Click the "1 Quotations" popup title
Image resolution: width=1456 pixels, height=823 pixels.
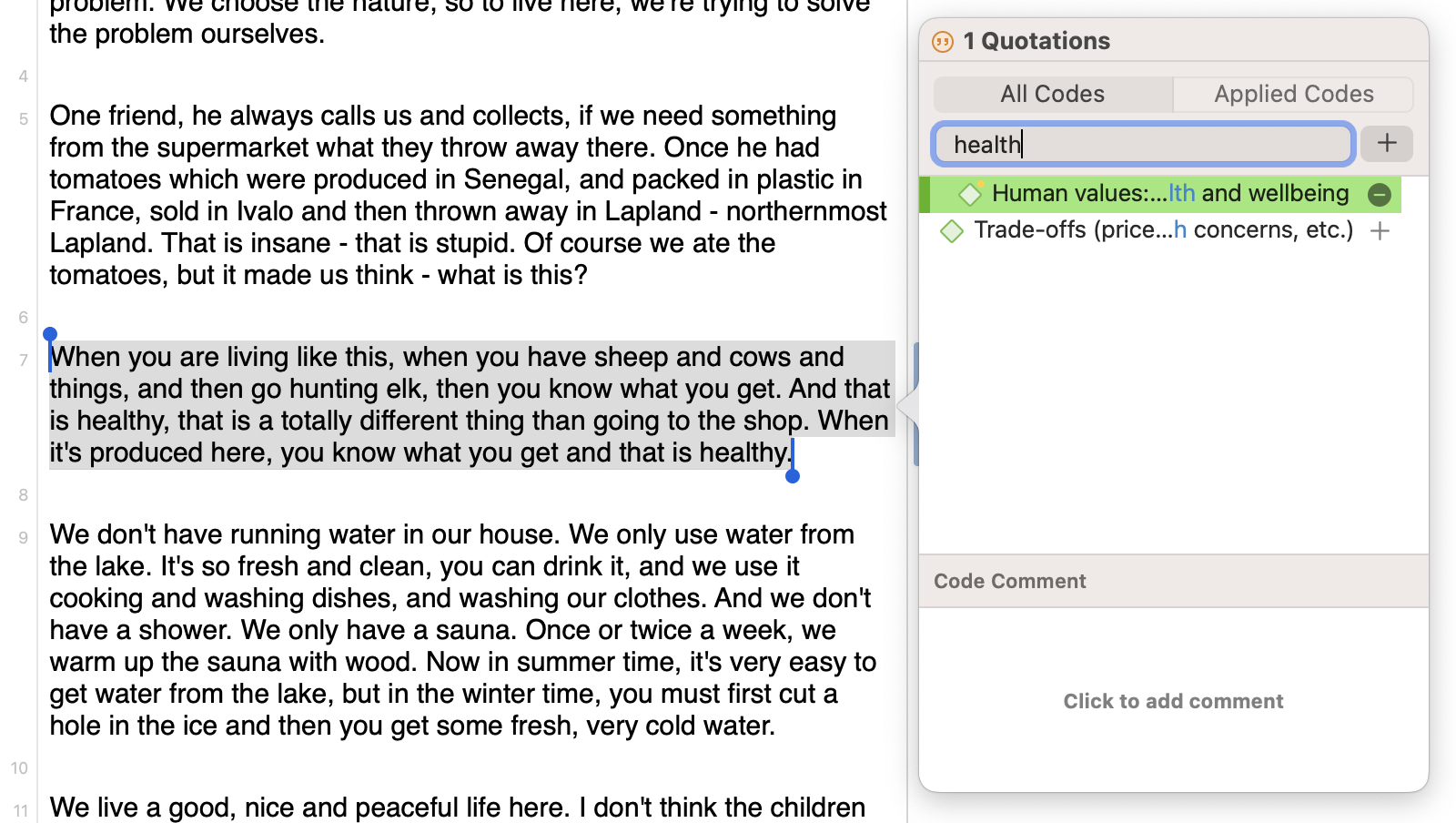(1036, 41)
